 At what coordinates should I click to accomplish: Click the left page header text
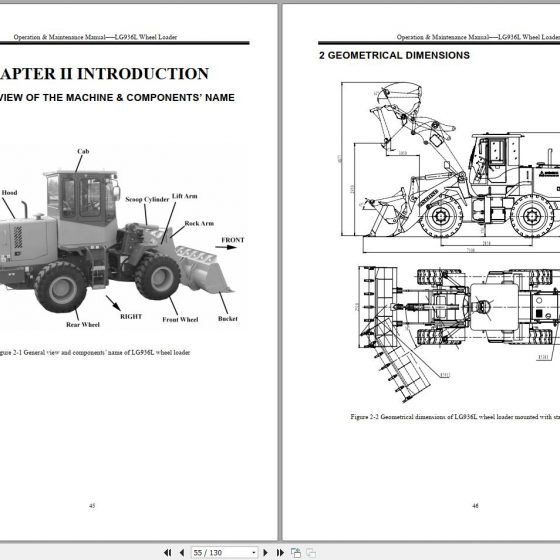95,37
